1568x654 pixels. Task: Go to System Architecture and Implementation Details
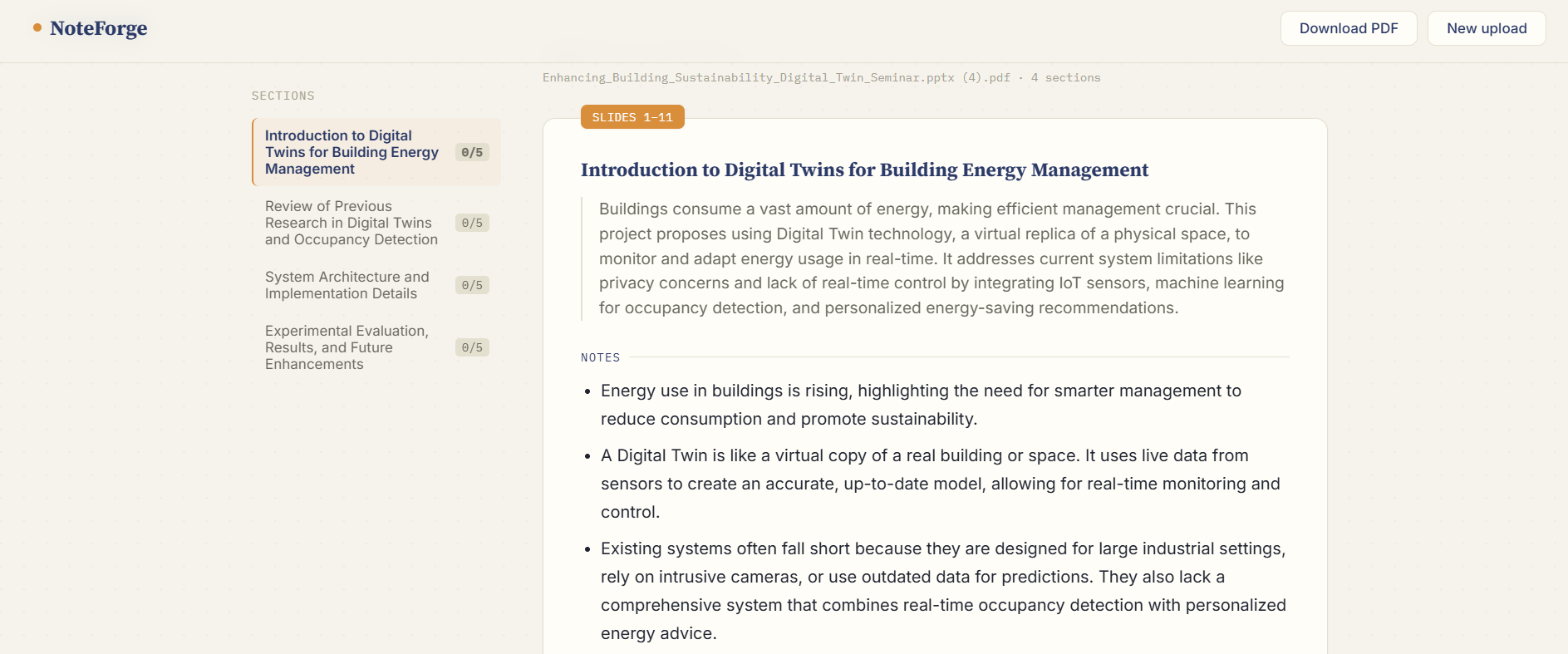tap(376, 285)
